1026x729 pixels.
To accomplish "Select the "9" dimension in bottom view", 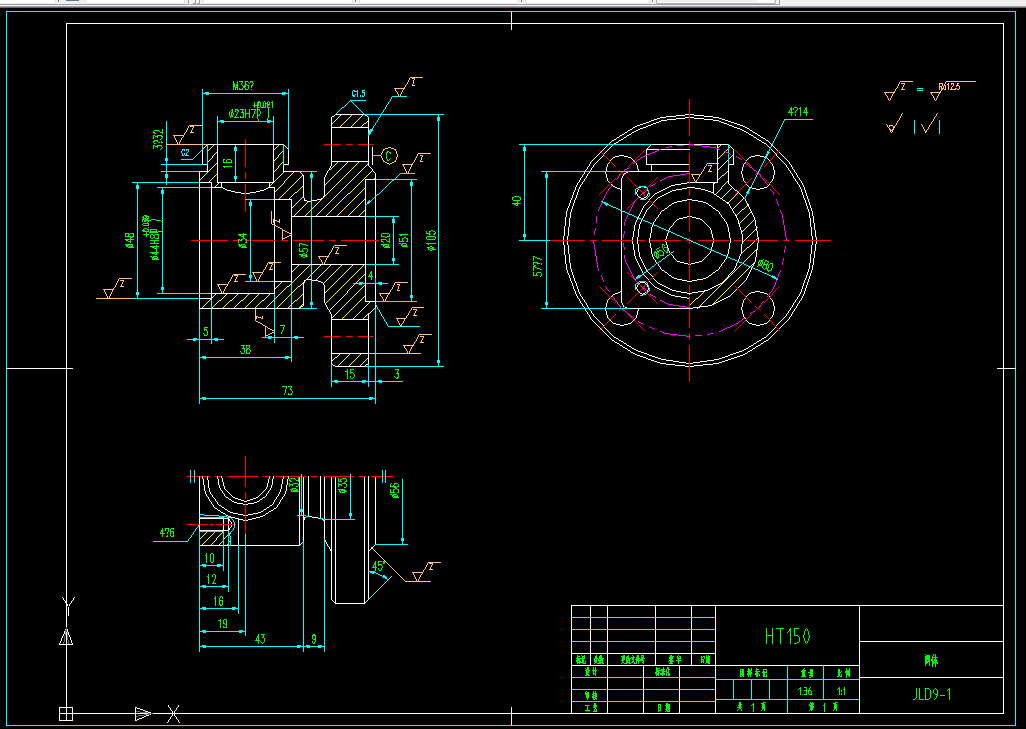I will point(313,639).
